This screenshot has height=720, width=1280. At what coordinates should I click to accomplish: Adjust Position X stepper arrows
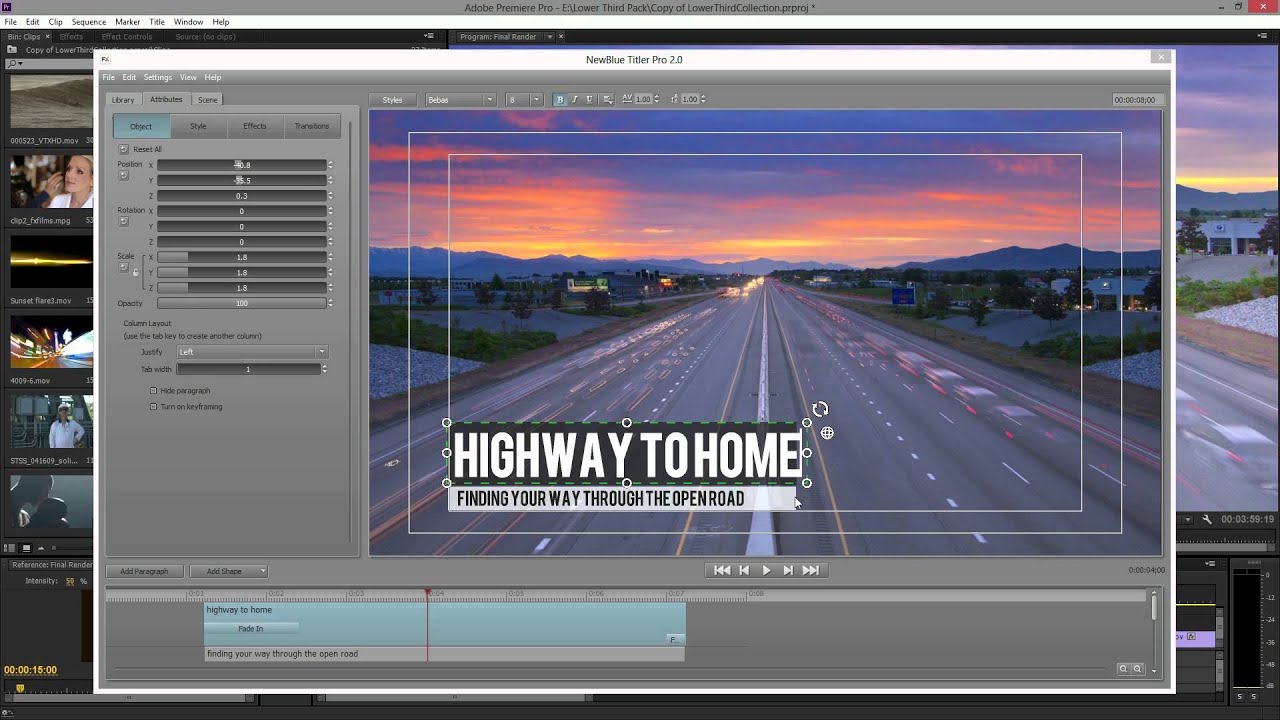pyautogui.click(x=331, y=165)
